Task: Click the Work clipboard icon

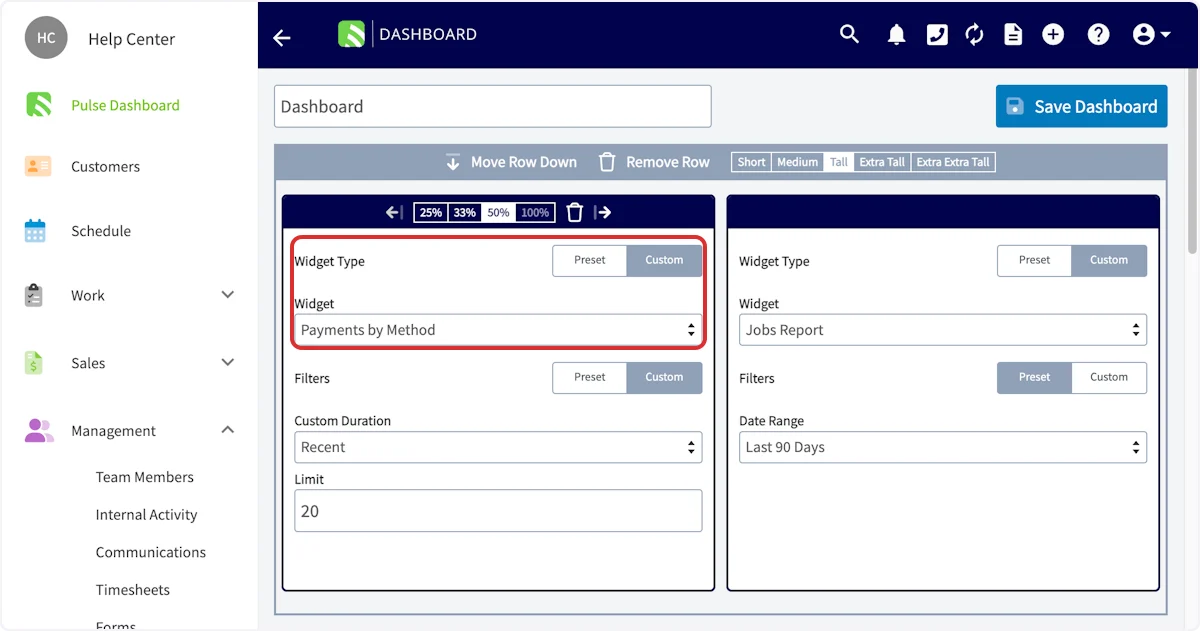Action: [x=34, y=295]
